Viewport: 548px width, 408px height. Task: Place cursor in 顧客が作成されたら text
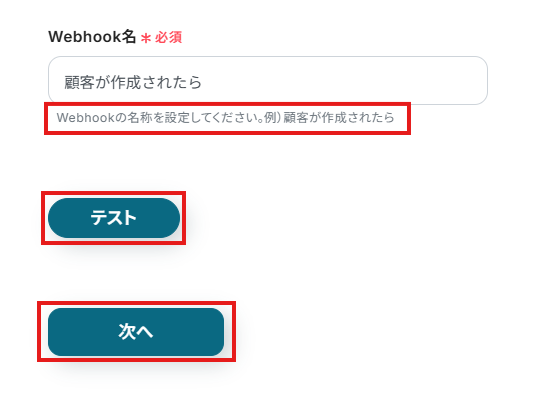(x=133, y=82)
